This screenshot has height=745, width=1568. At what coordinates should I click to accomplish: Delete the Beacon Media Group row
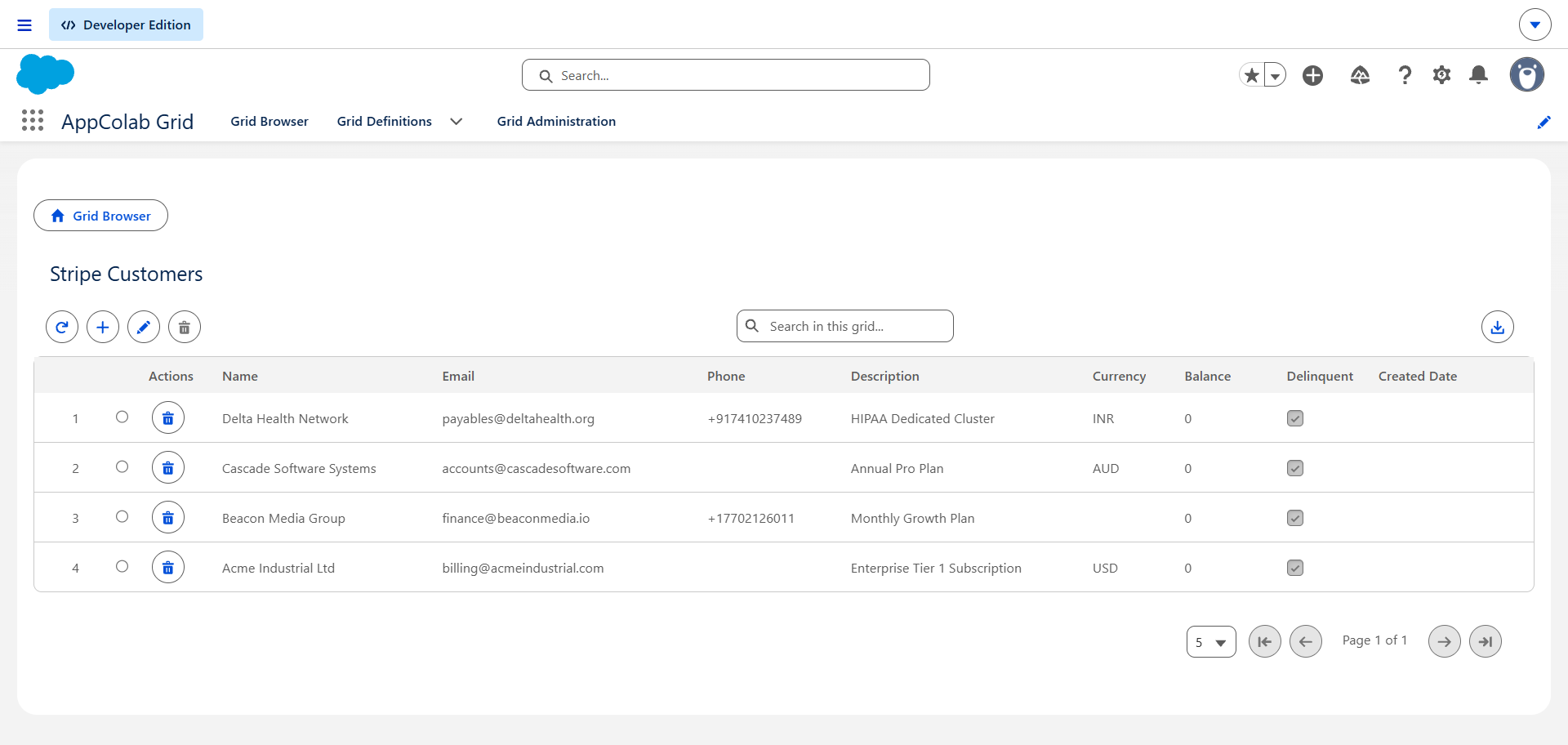tap(168, 518)
